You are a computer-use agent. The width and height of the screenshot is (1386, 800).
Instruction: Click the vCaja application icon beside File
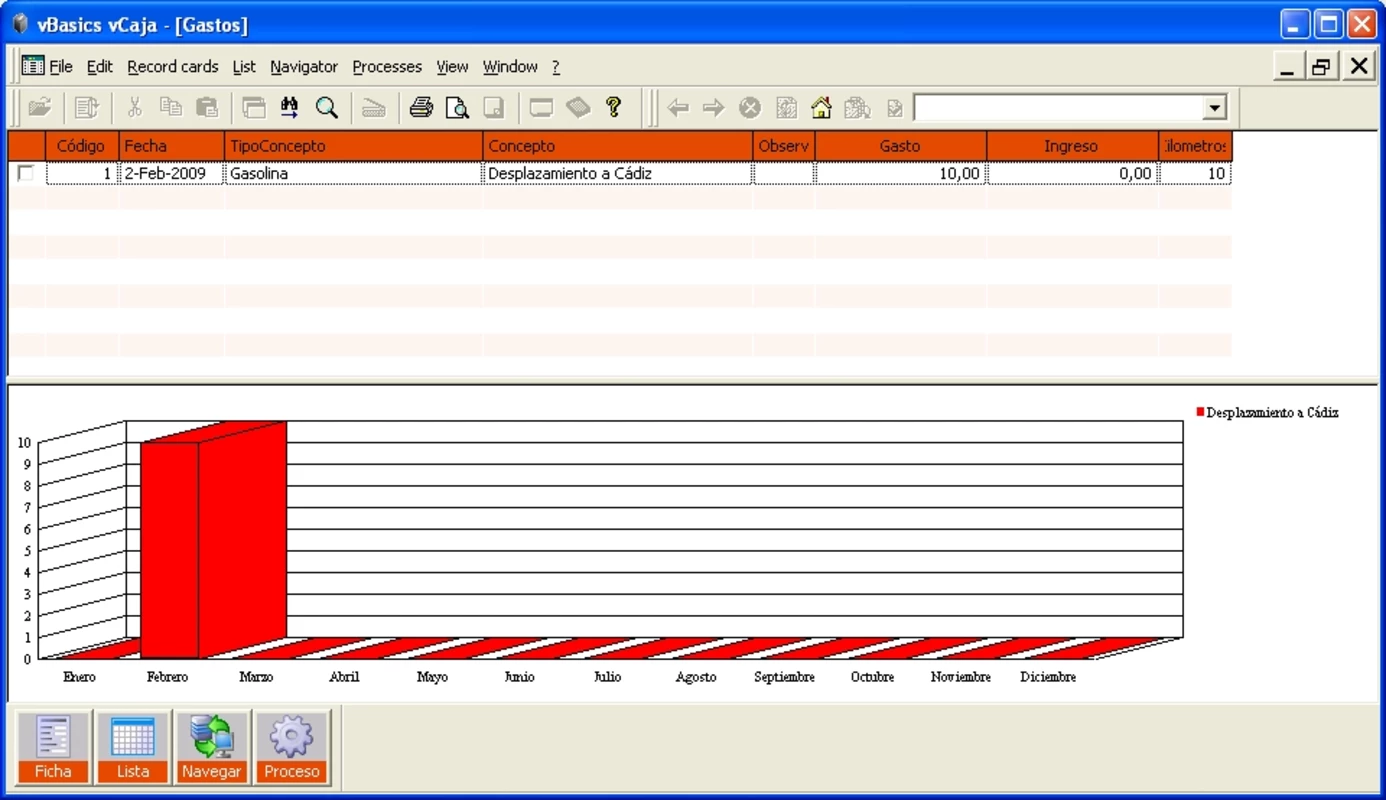tap(33, 66)
